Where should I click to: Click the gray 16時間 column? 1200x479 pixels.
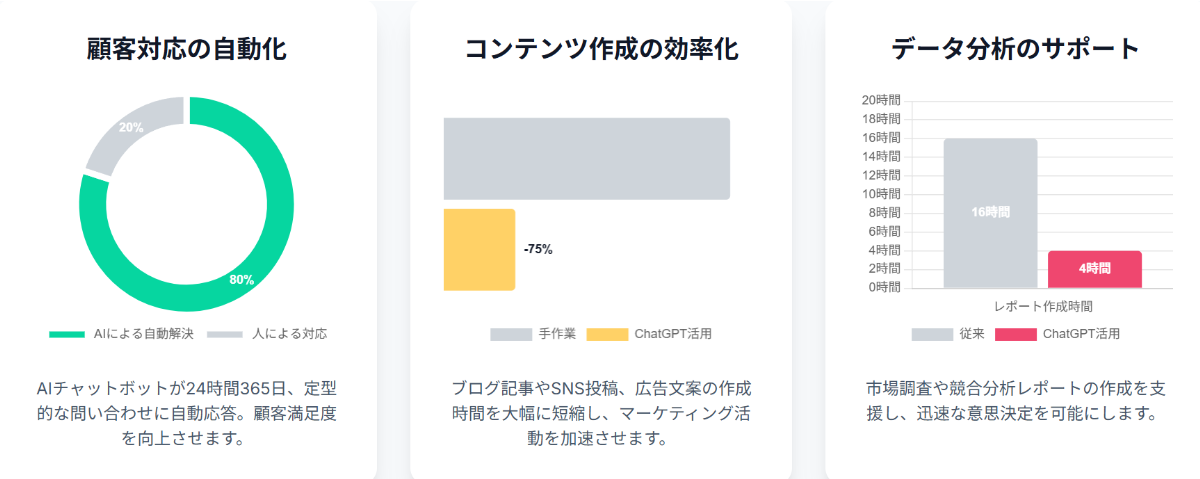(x=990, y=213)
